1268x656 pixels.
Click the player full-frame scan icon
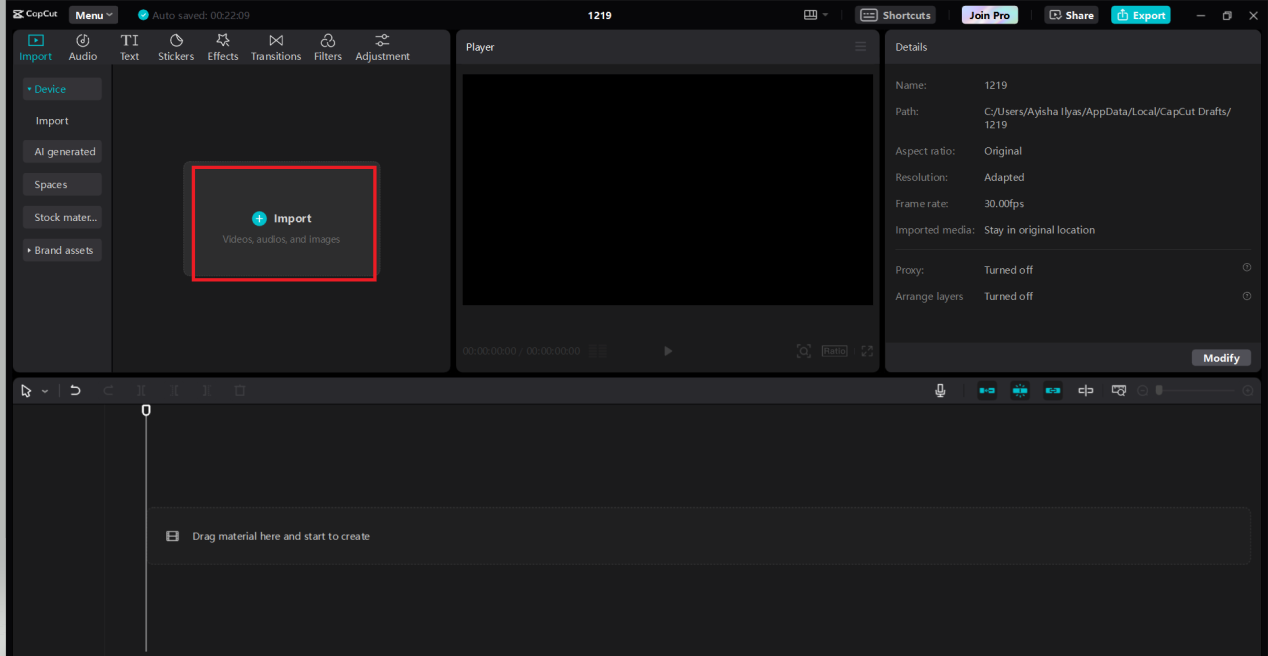pos(804,351)
